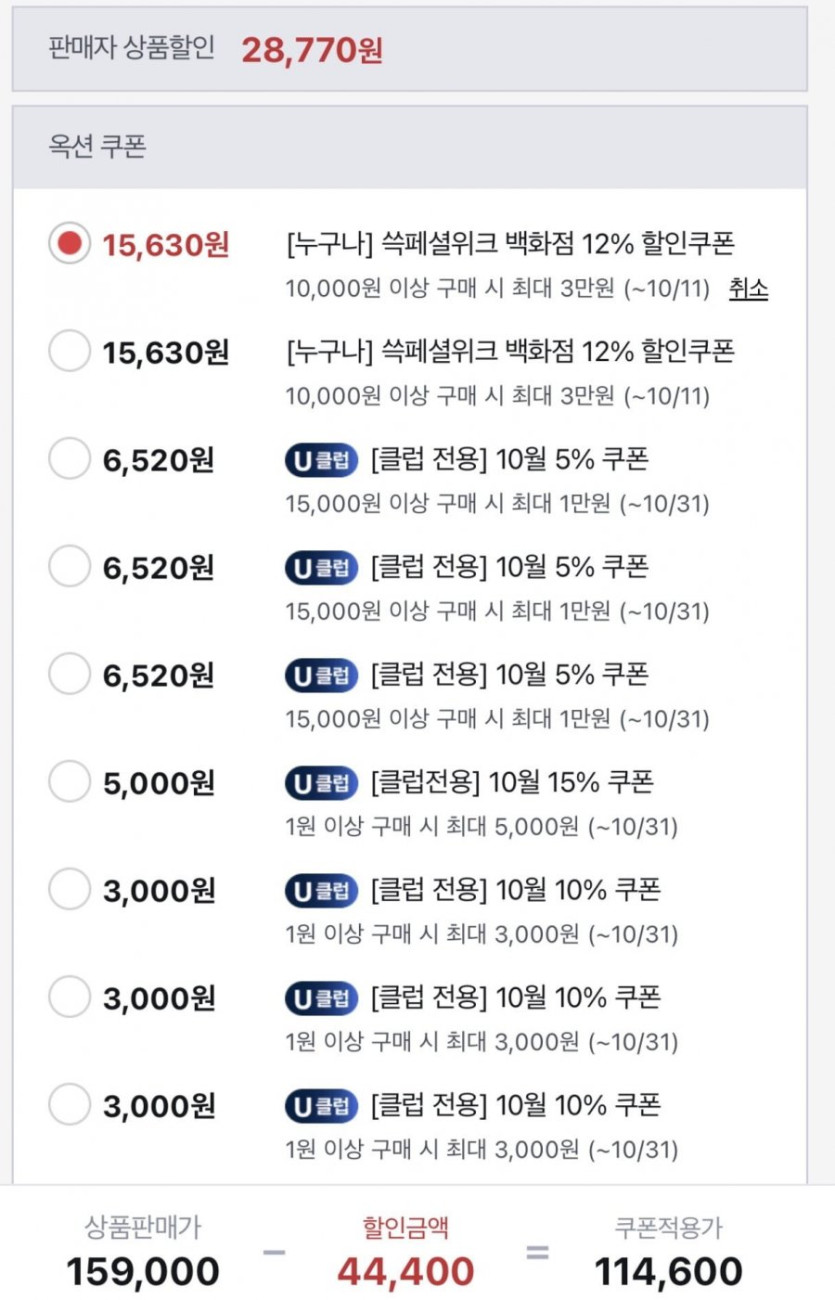Click U클럽 badge on last 10% coupon
The image size is (835, 1300).
(321, 1106)
